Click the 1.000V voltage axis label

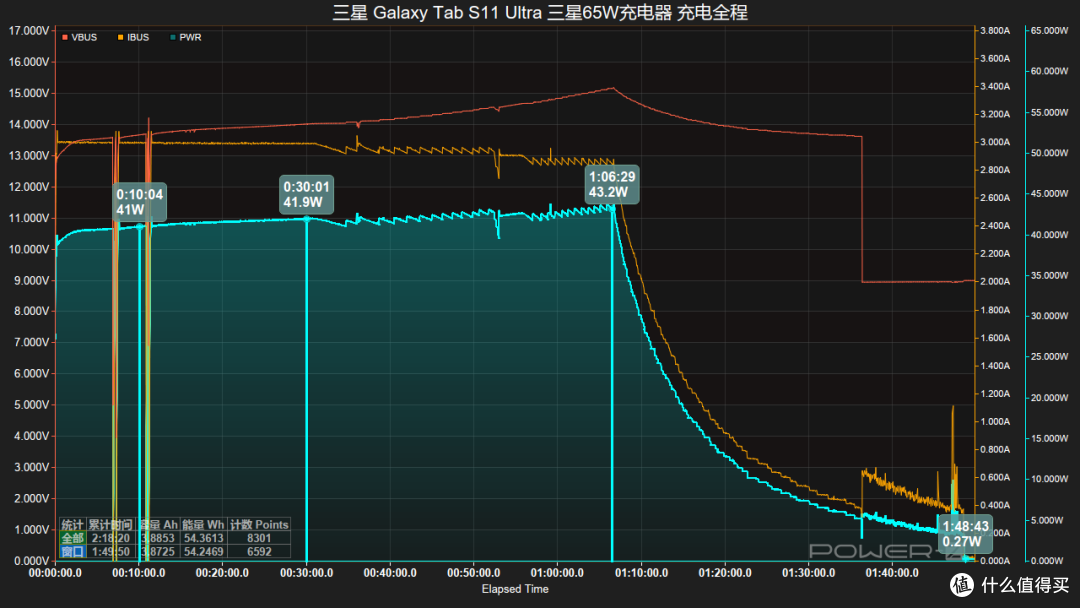(32, 530)
